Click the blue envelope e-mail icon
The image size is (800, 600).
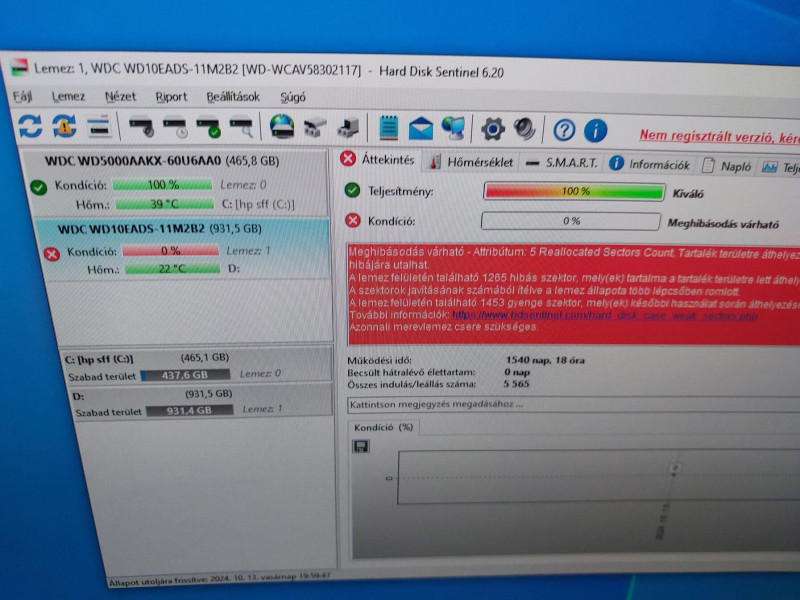[x=420, y=129]
